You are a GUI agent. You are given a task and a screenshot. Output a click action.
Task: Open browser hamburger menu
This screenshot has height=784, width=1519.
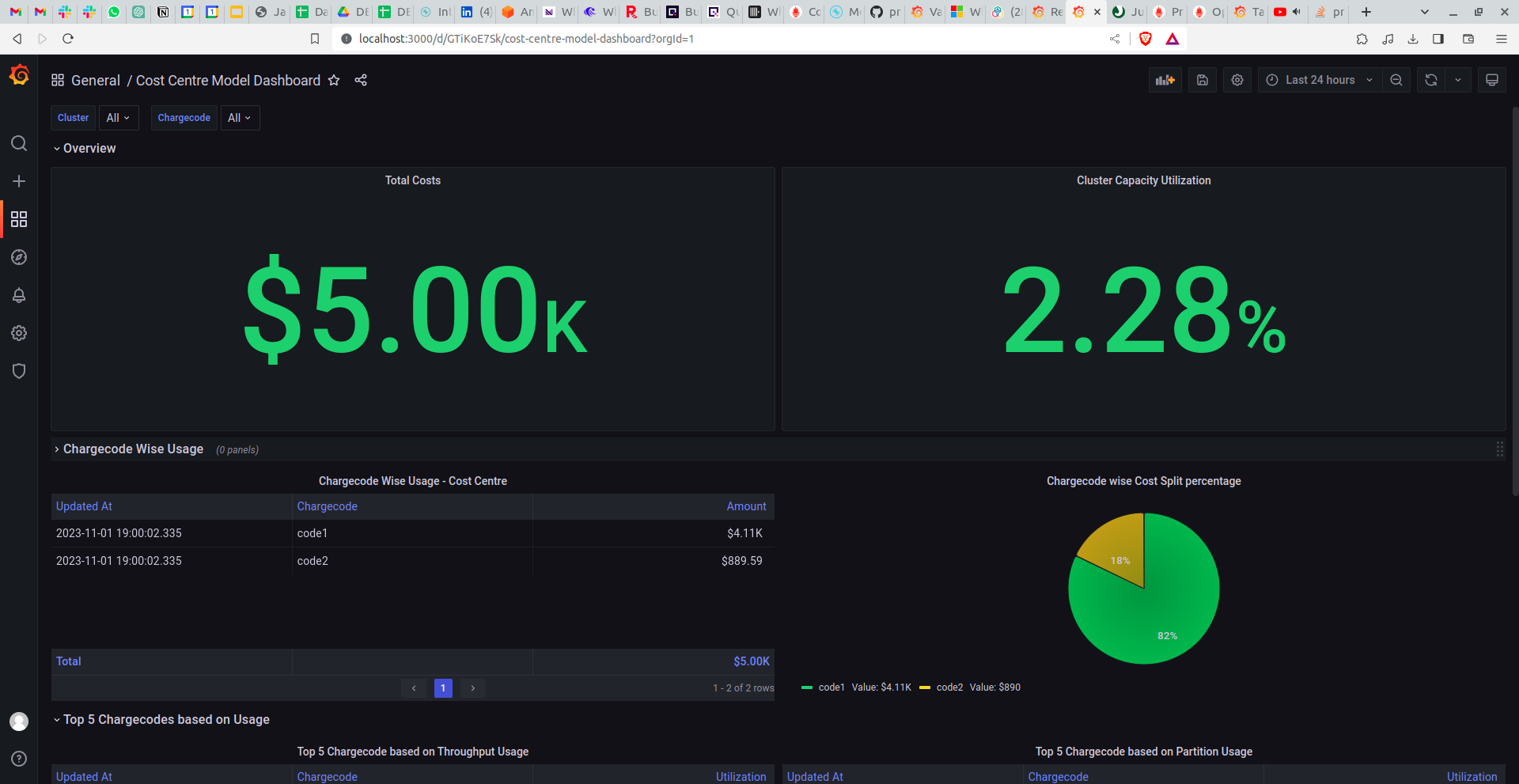point(1502,38)
